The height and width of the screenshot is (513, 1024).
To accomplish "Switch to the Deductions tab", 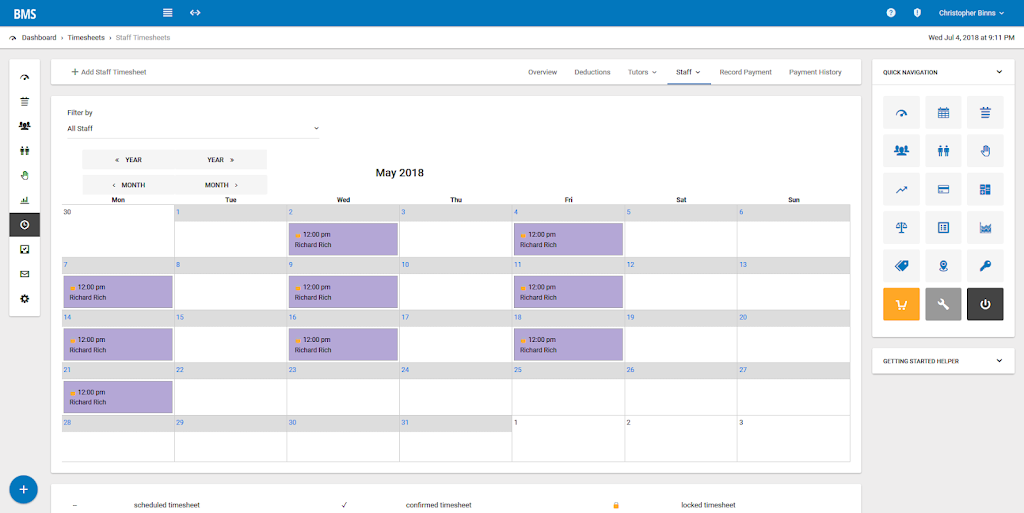I will point(592,72).
